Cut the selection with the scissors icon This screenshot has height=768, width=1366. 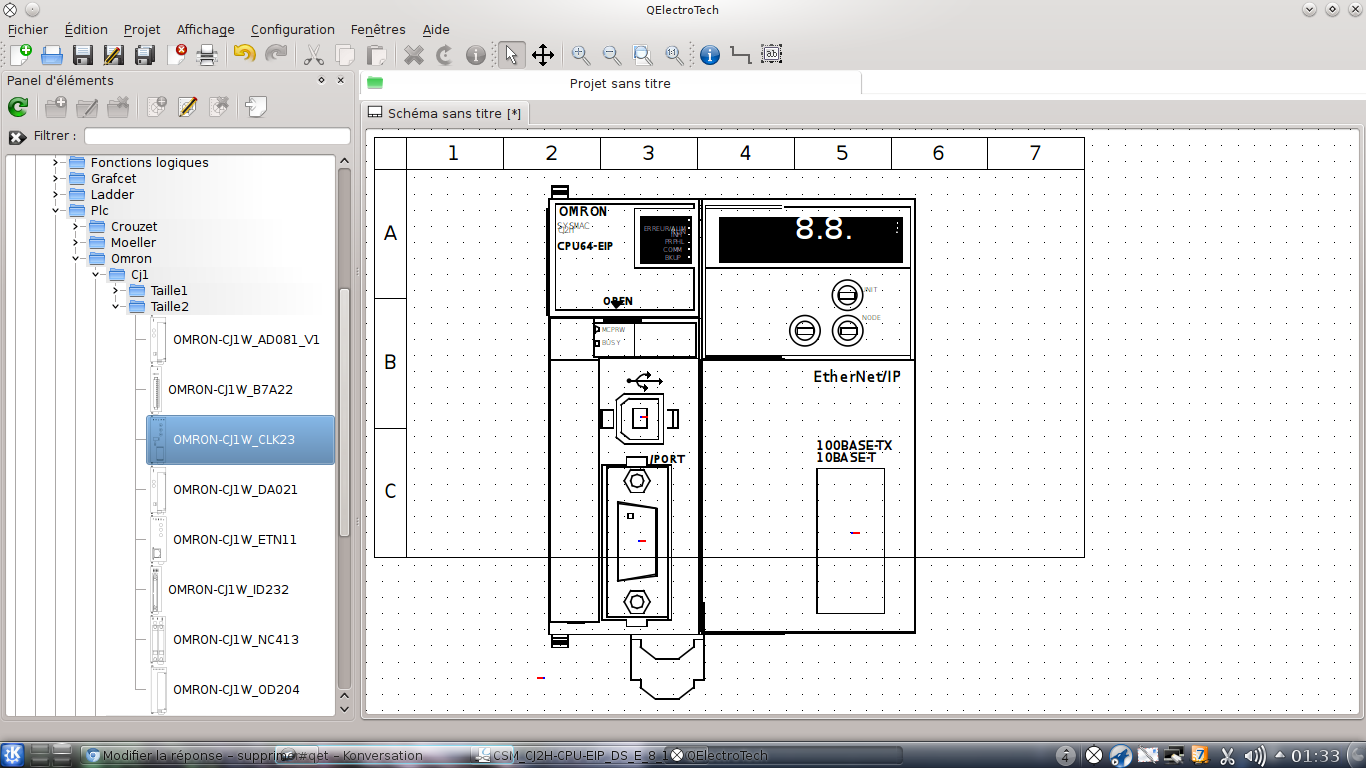[x=314, y=55]
